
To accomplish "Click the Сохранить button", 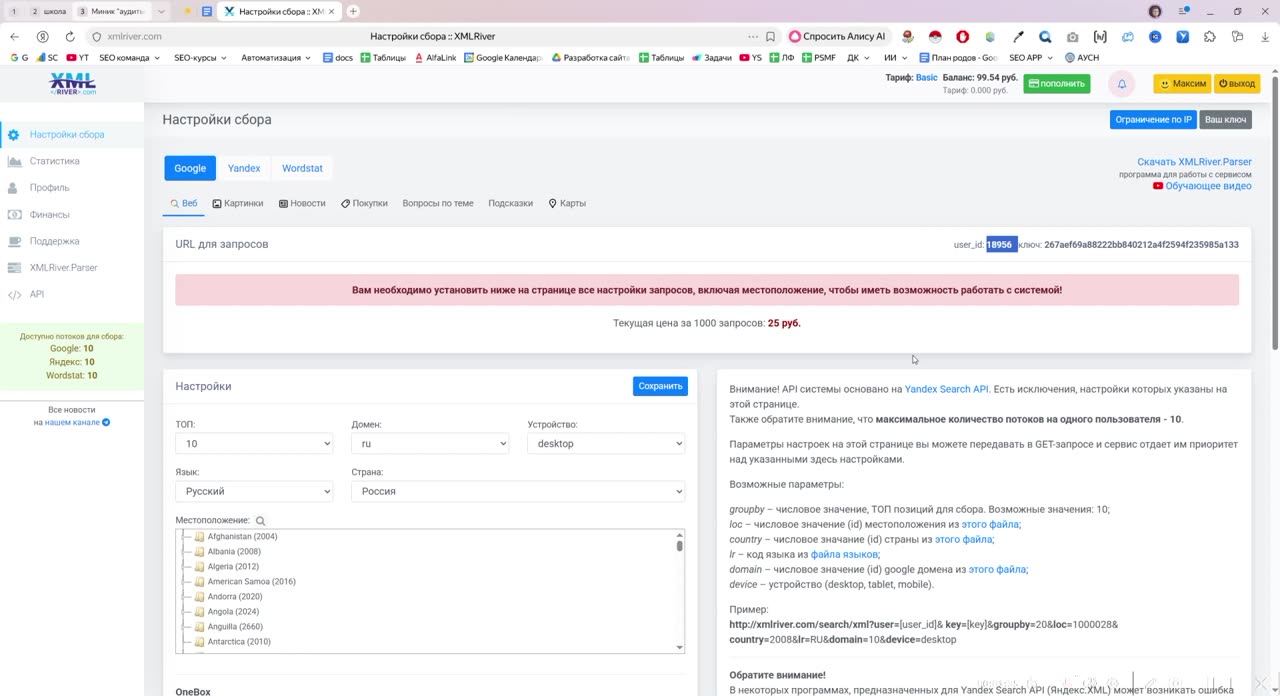I will 660,386.
